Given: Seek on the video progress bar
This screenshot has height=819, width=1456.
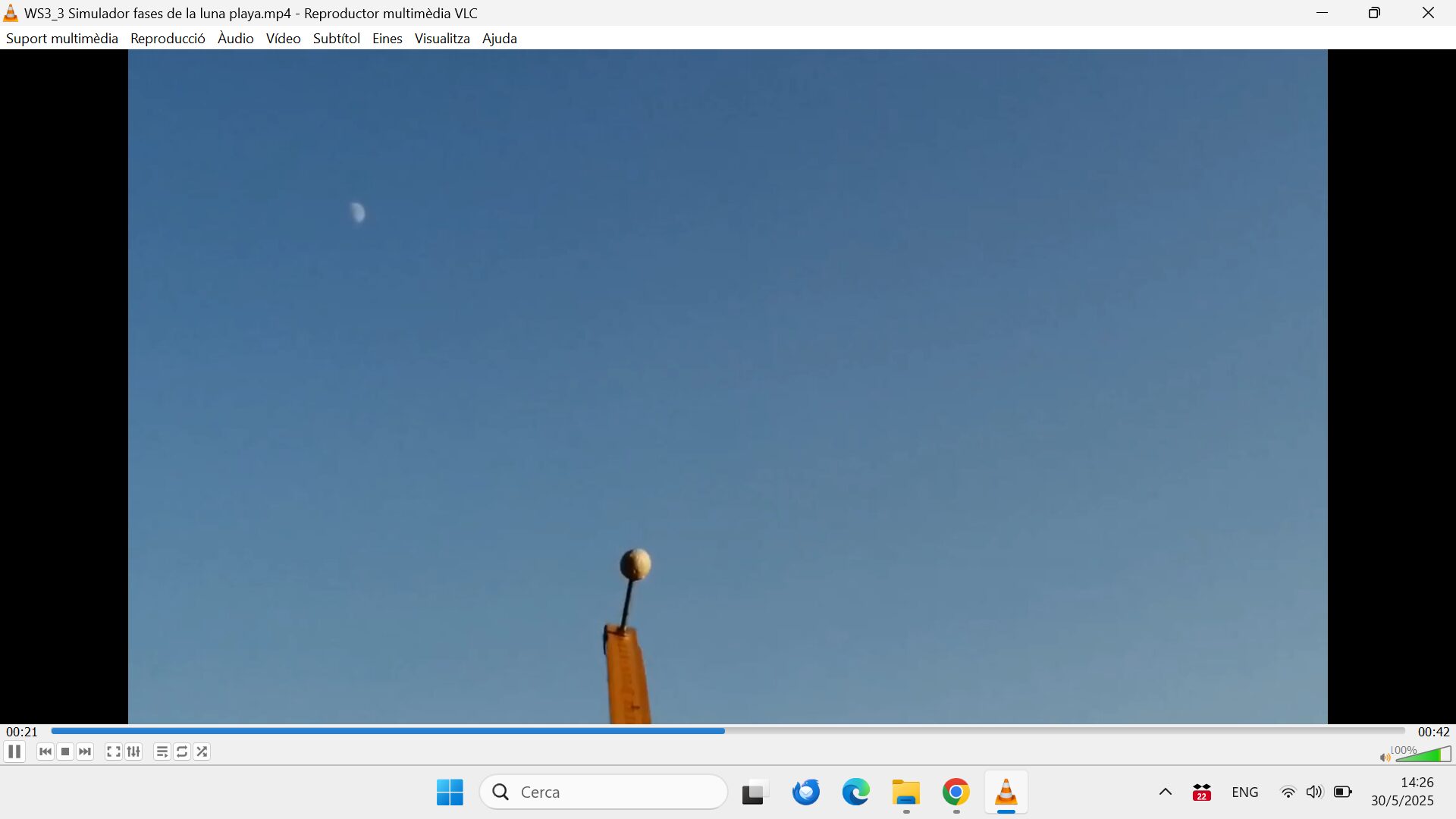Looking at the screenshot, I should (728, 731).
